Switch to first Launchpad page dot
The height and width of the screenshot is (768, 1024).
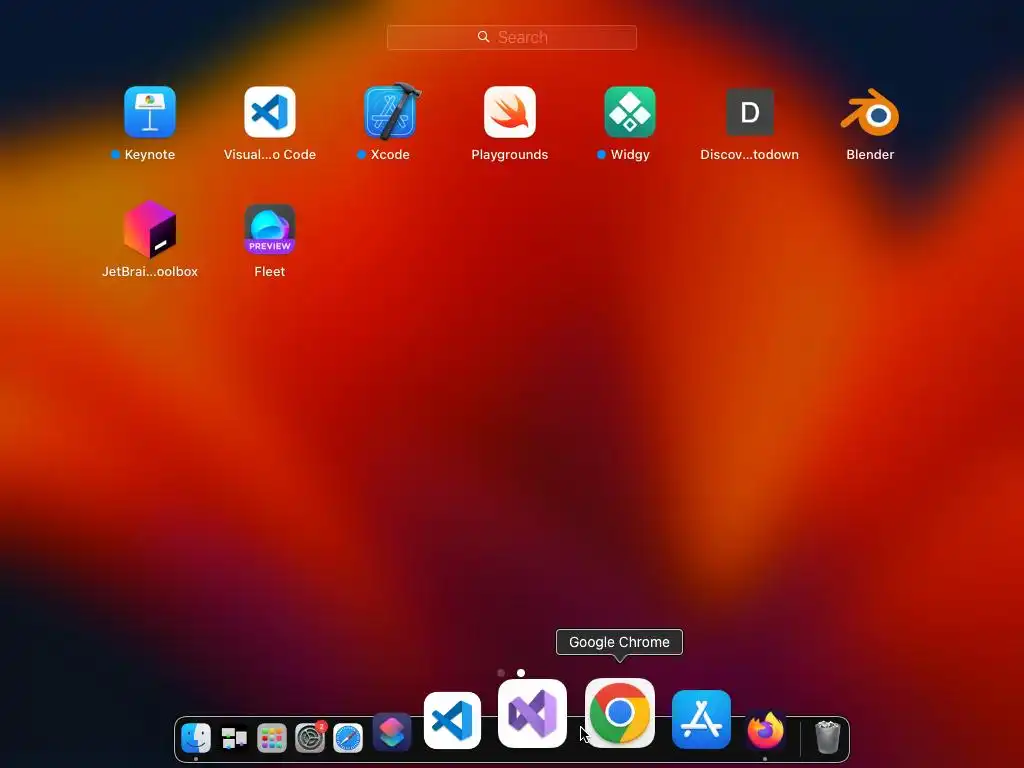[501, 673]
